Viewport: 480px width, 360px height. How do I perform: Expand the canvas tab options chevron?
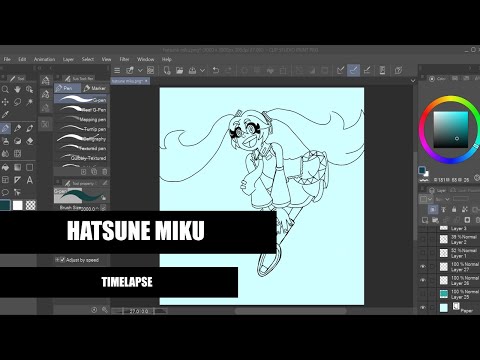pyautogui.click(x=413, y=81)
